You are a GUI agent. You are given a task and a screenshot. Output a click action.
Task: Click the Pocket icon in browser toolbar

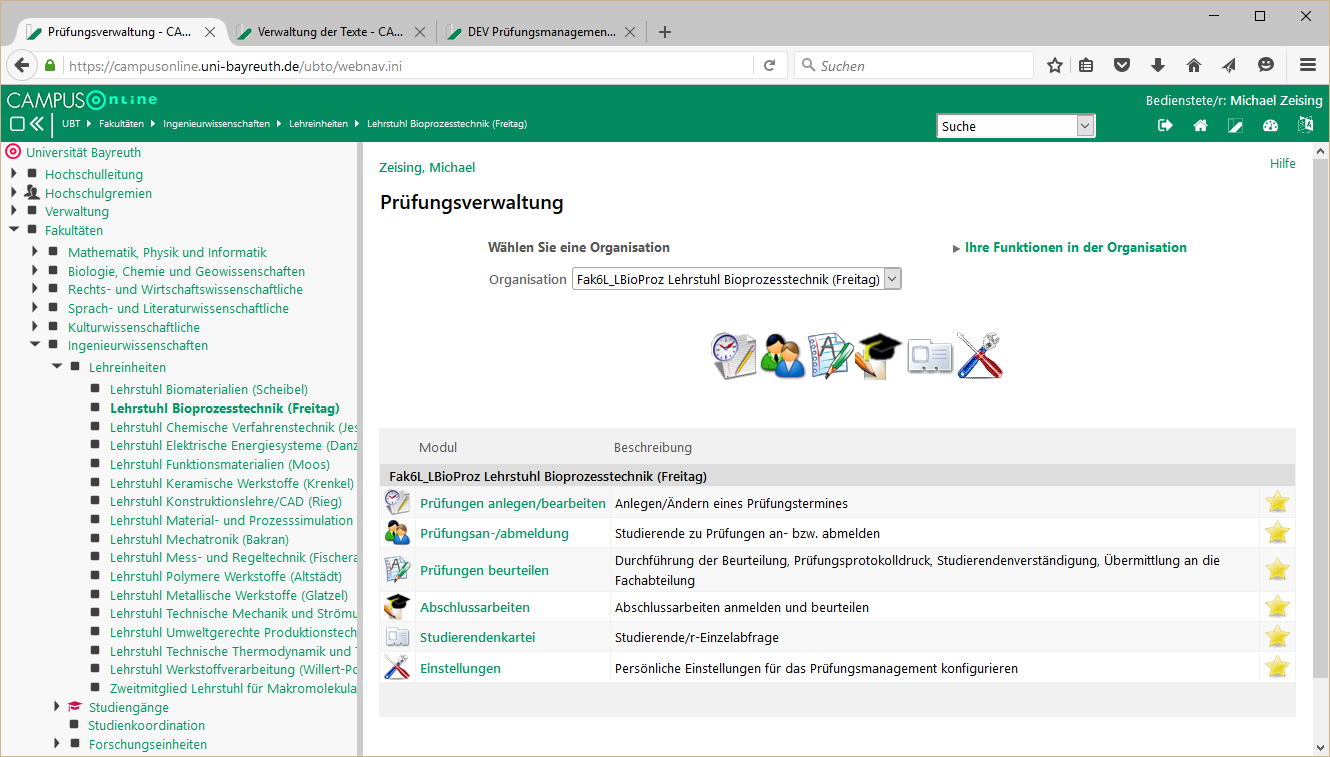coord(1122,65)
